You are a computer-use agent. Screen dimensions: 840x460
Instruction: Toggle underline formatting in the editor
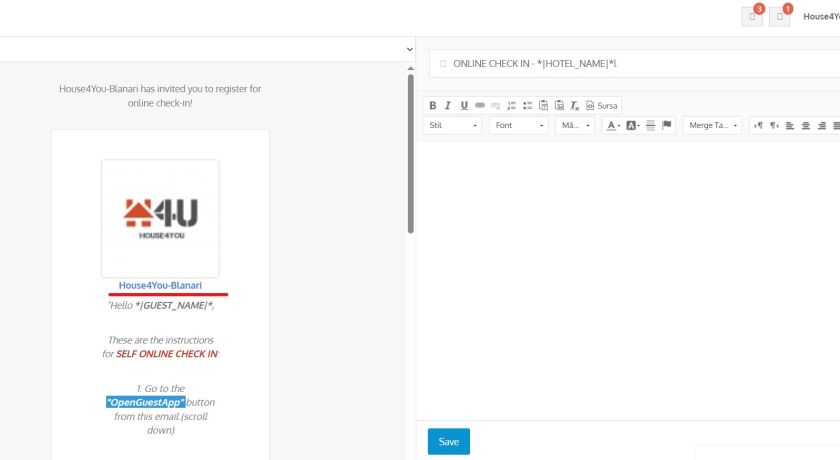(464, 105)
